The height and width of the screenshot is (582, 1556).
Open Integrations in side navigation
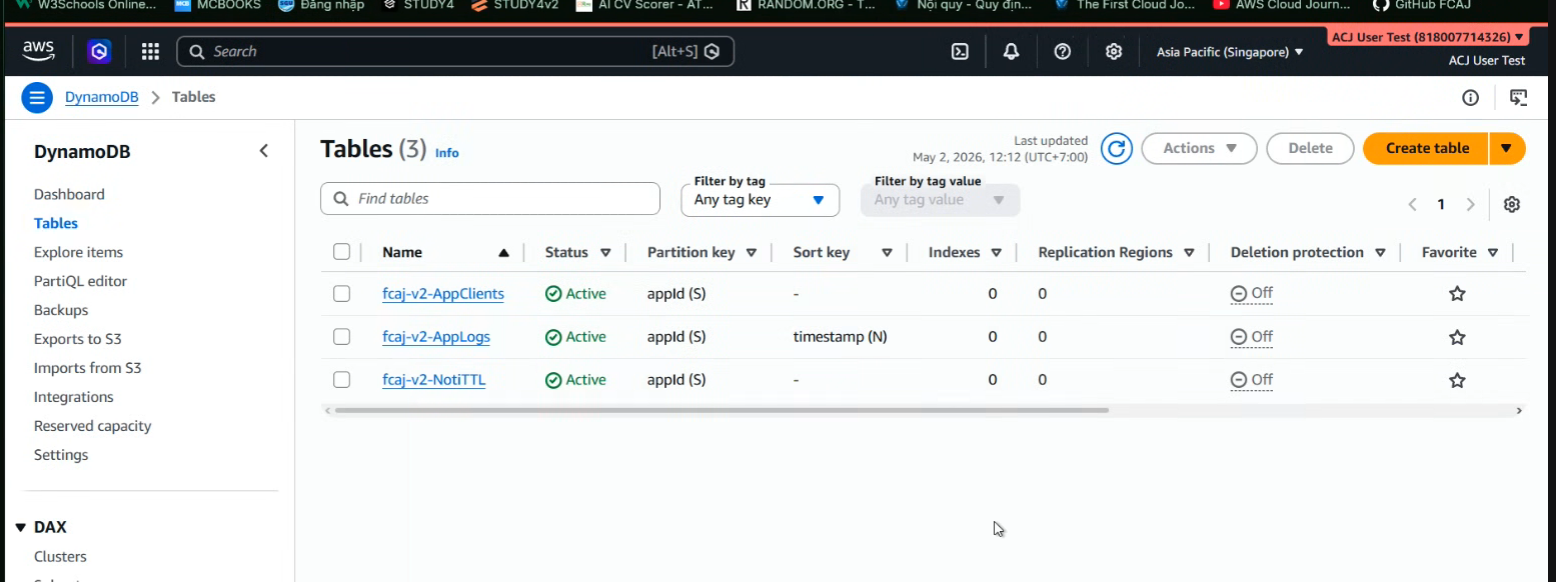click(x=74, y=397)
